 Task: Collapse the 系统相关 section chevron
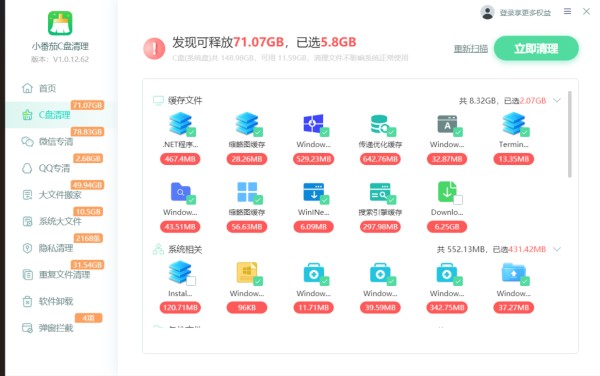coord(557,249)
